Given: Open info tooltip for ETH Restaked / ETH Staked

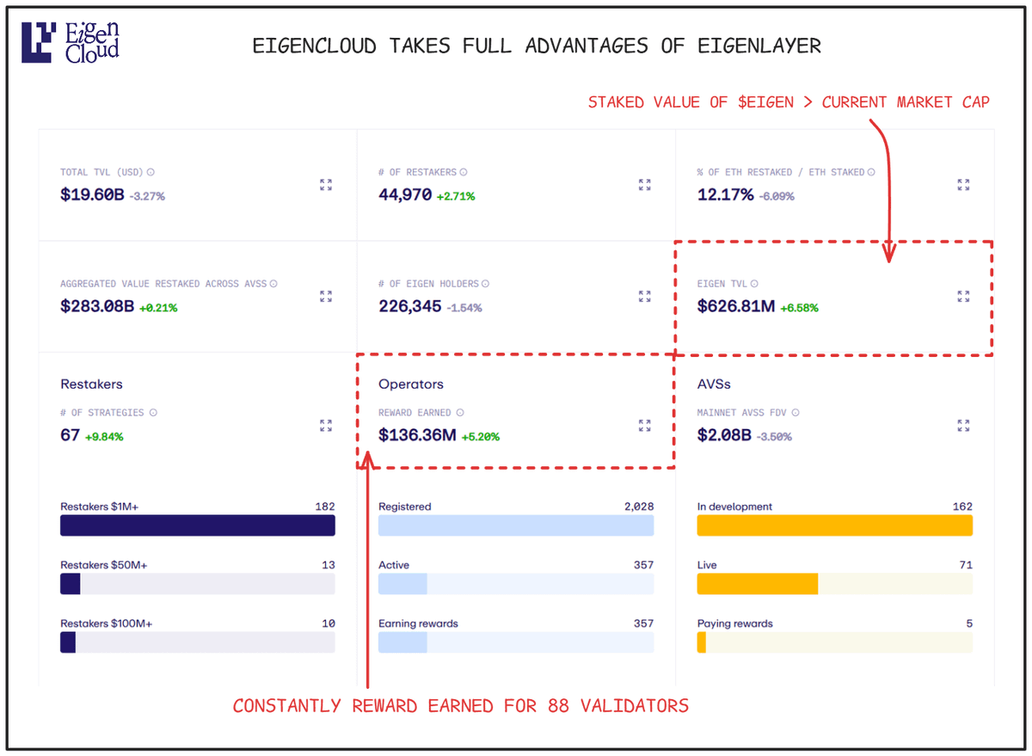Looking at the screenshot, I should point(871,172).
